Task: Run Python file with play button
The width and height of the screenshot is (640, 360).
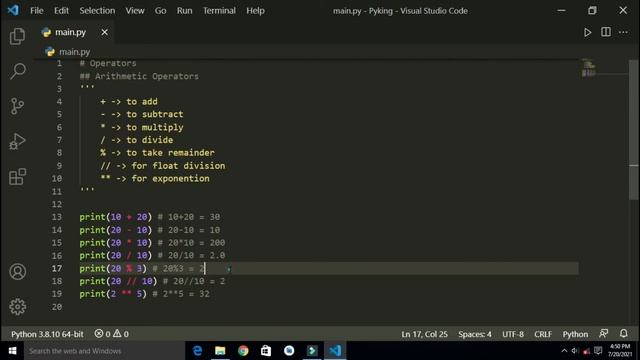Action: pos(587,32)
